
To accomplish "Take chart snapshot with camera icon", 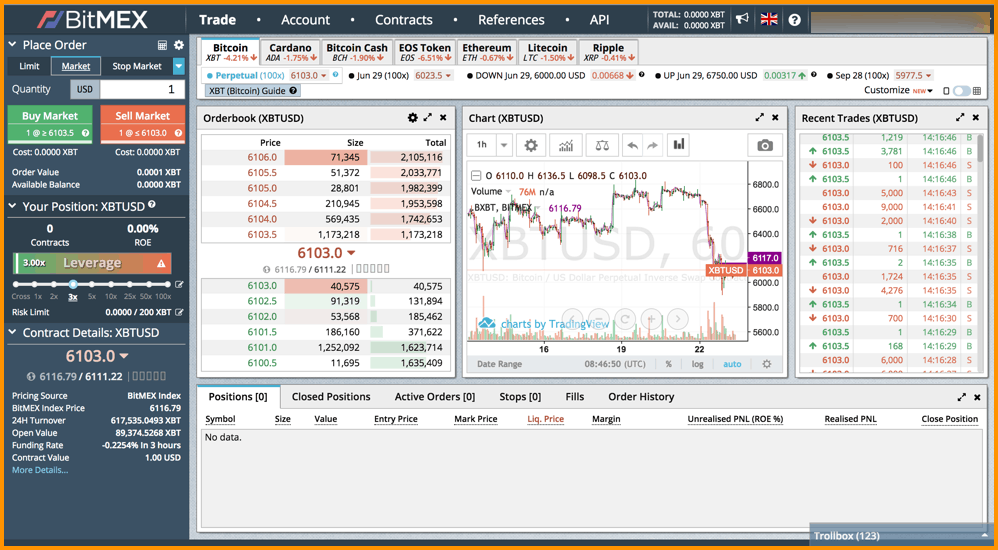I will click(x=764, y=145).
